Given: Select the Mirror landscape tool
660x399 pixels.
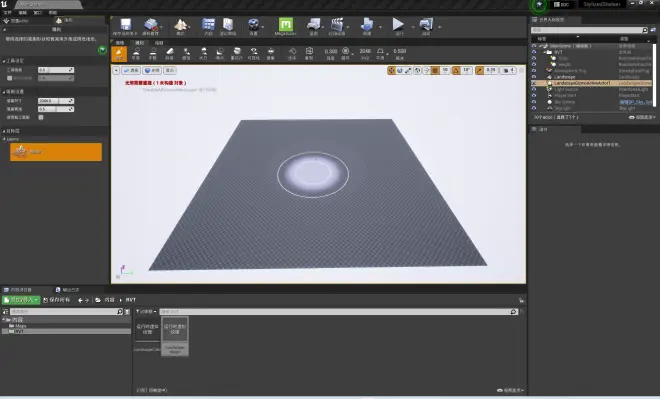Looking at the screenshot, I should [271, 53].
